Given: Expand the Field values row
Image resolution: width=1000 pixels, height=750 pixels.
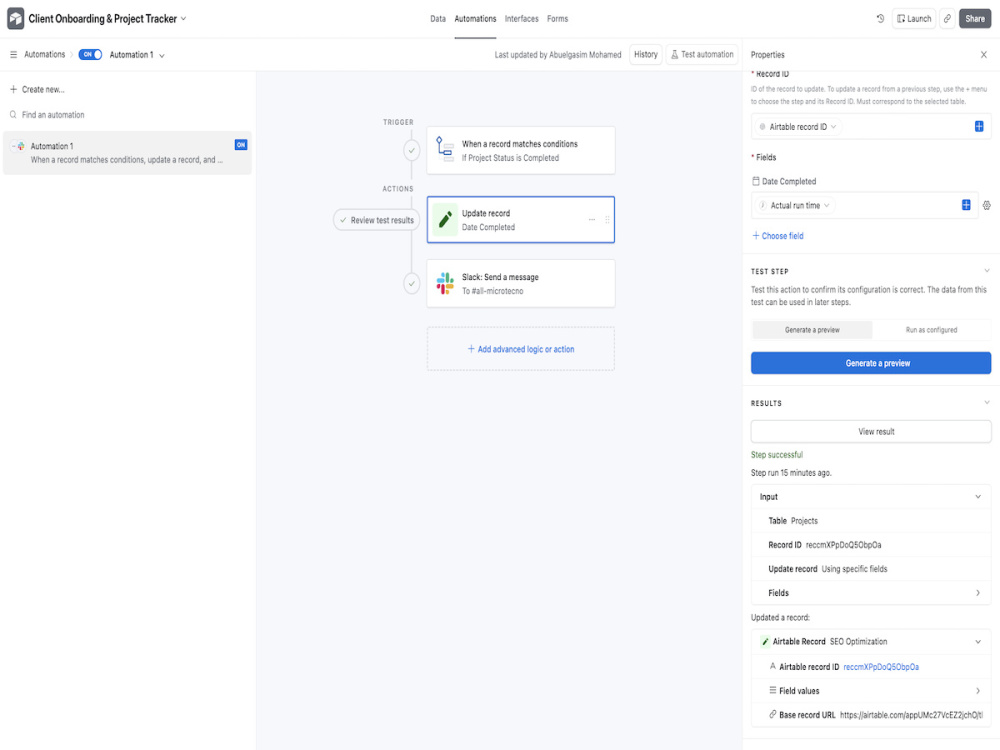Looking at the screenshot, I should [978, 691].
